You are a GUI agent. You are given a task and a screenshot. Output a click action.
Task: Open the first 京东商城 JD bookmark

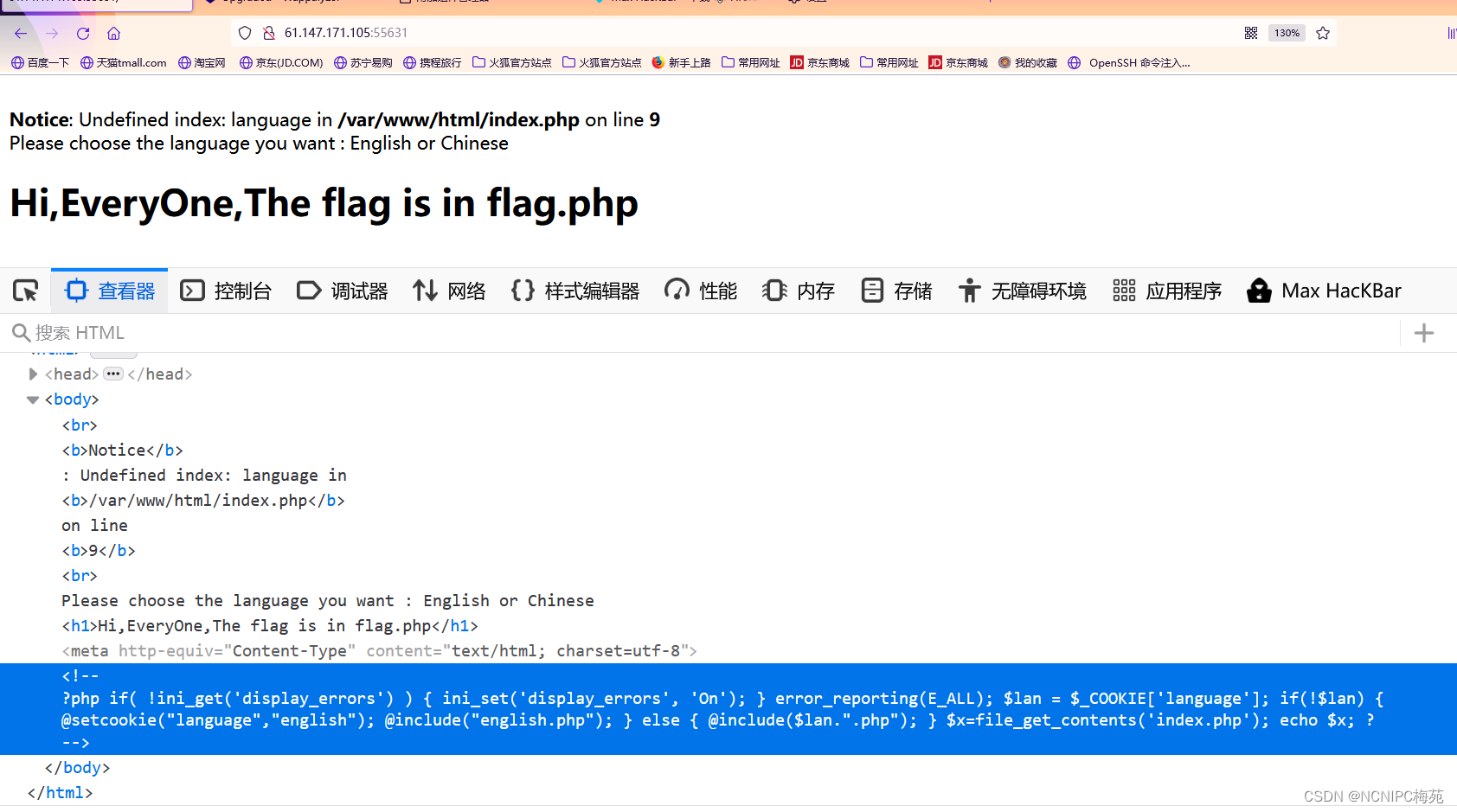coord(820,62)
